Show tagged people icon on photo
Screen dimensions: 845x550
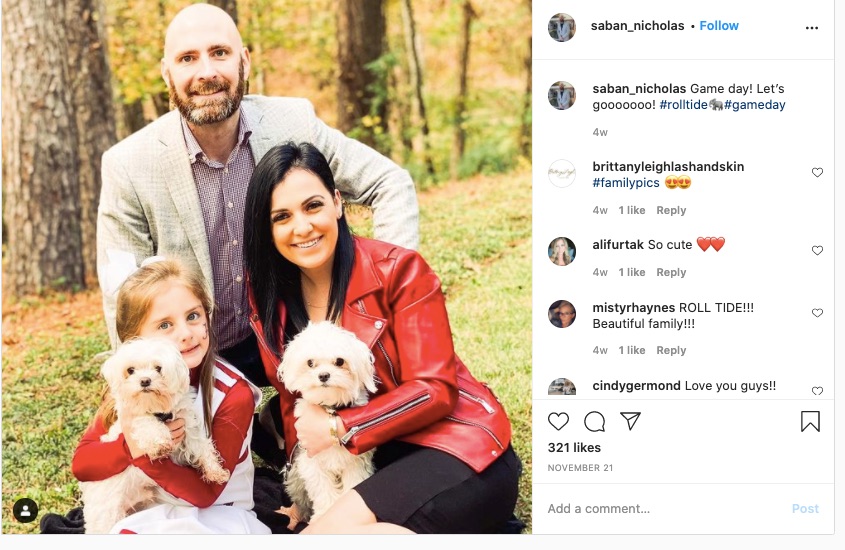pyautogui.click(x=25, y=510)
